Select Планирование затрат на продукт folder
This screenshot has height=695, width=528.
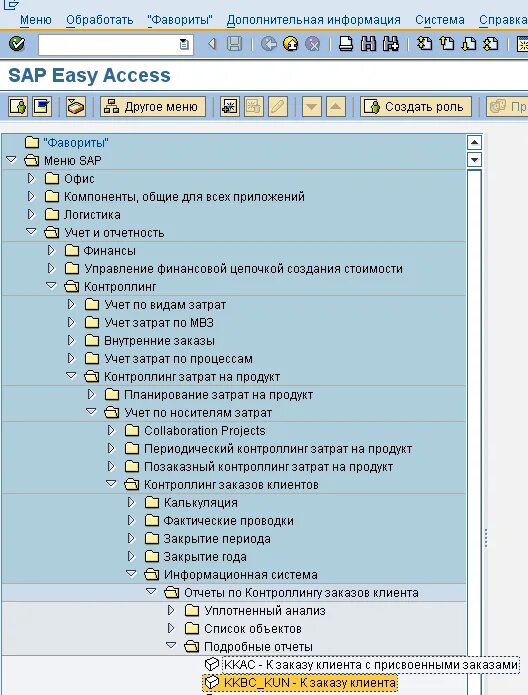click(x=219, y=395)
